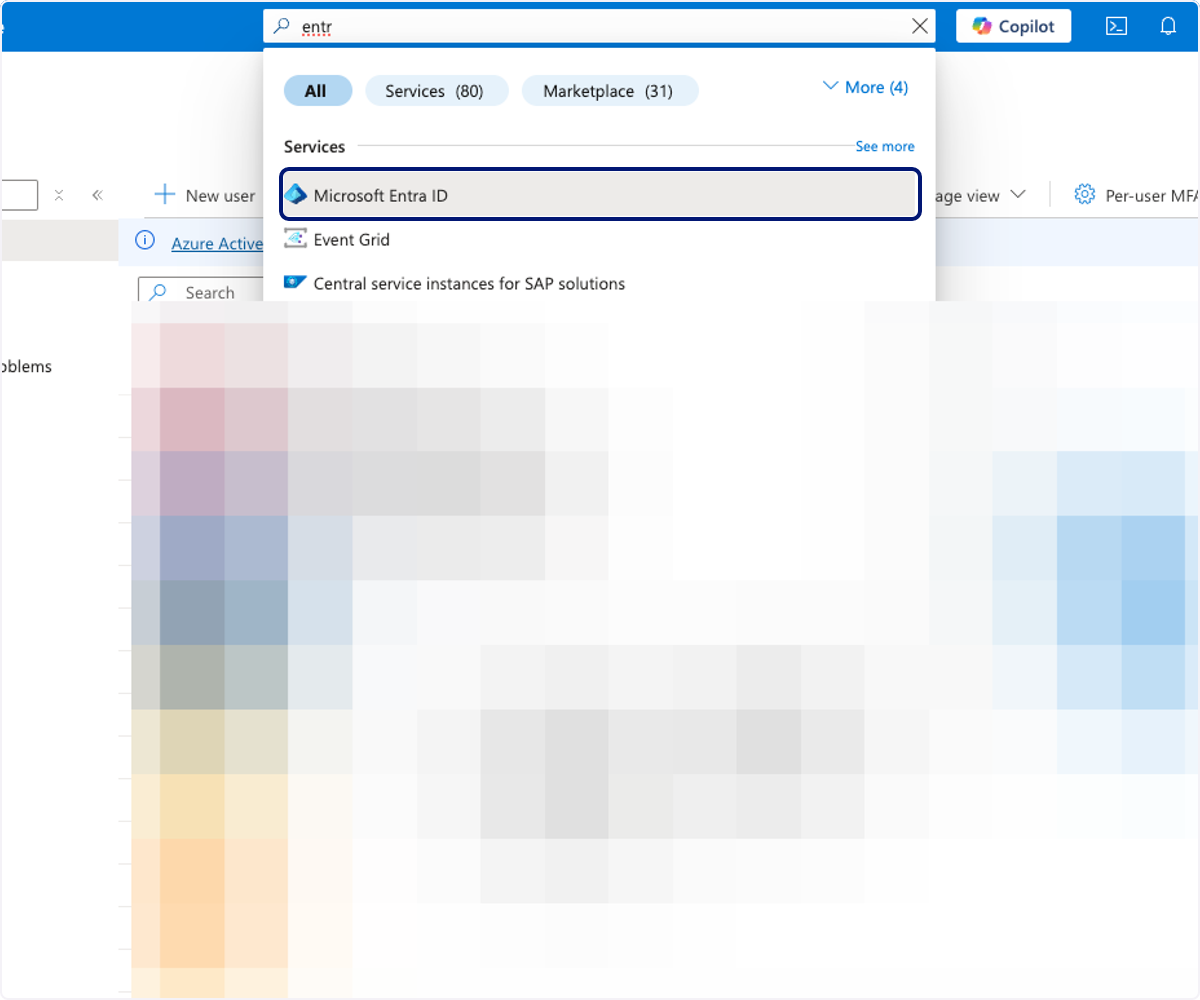This screenshot has height=1000, width=1200.
Task: Click the Per-user MFA gear icon
Action: tap(1084, 195)
